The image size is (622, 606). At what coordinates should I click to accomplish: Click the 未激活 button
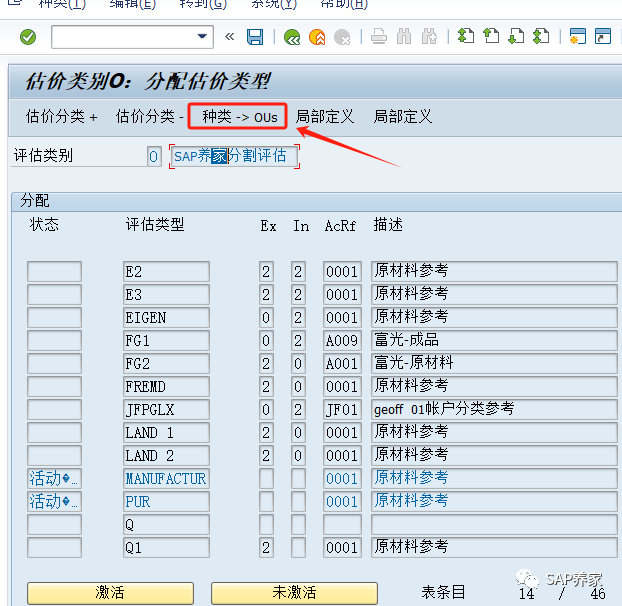(294, 593)
